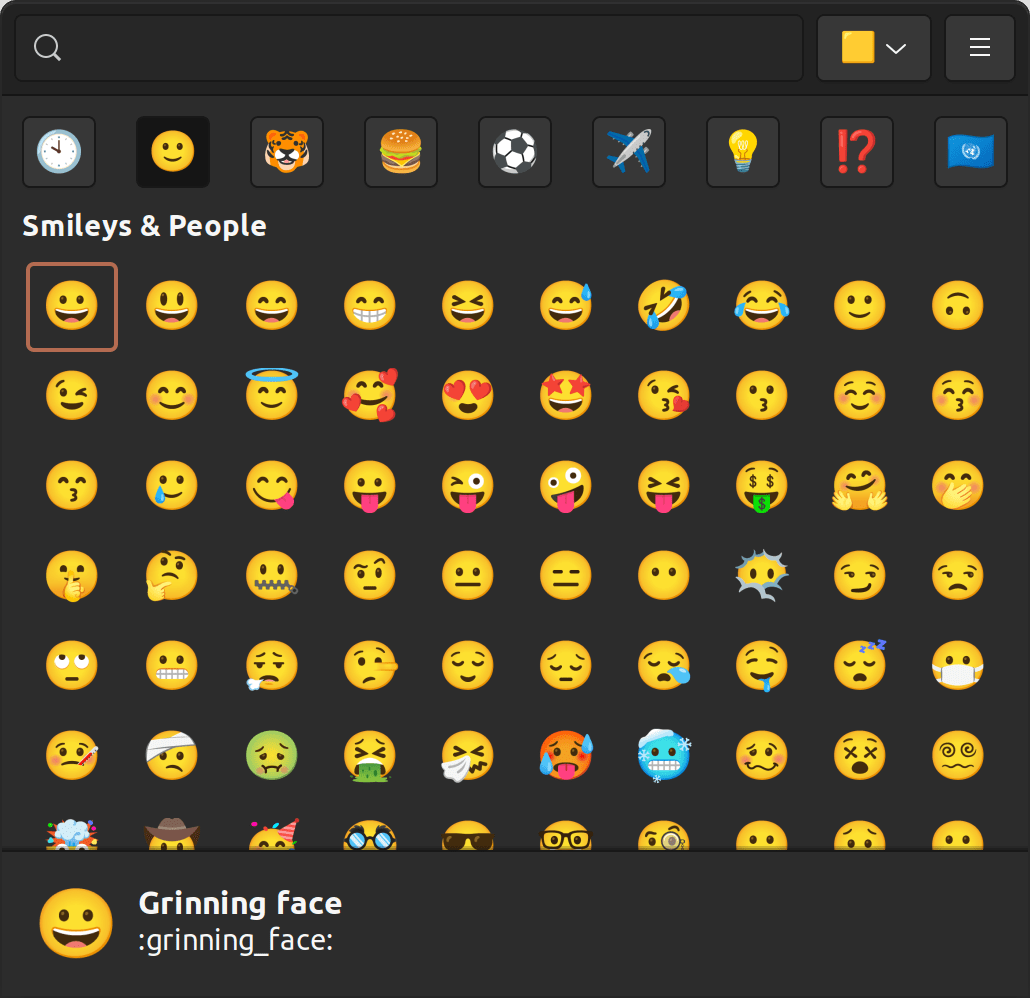Click the face with medical mask emoji

point(957,667)
